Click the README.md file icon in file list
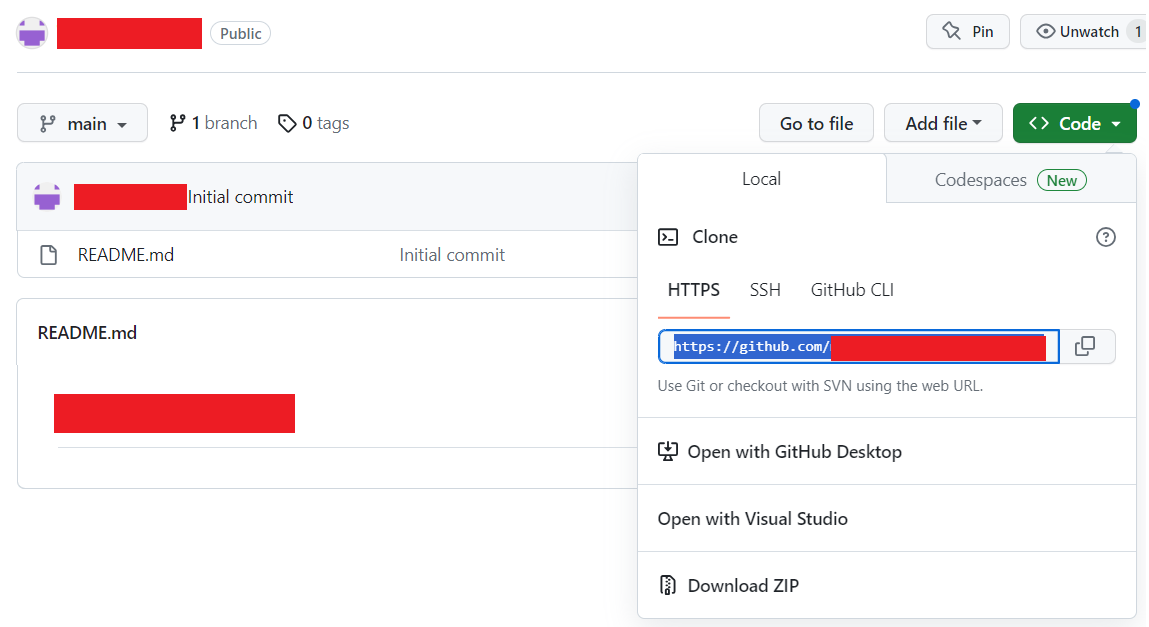 (x=48, y=255)
